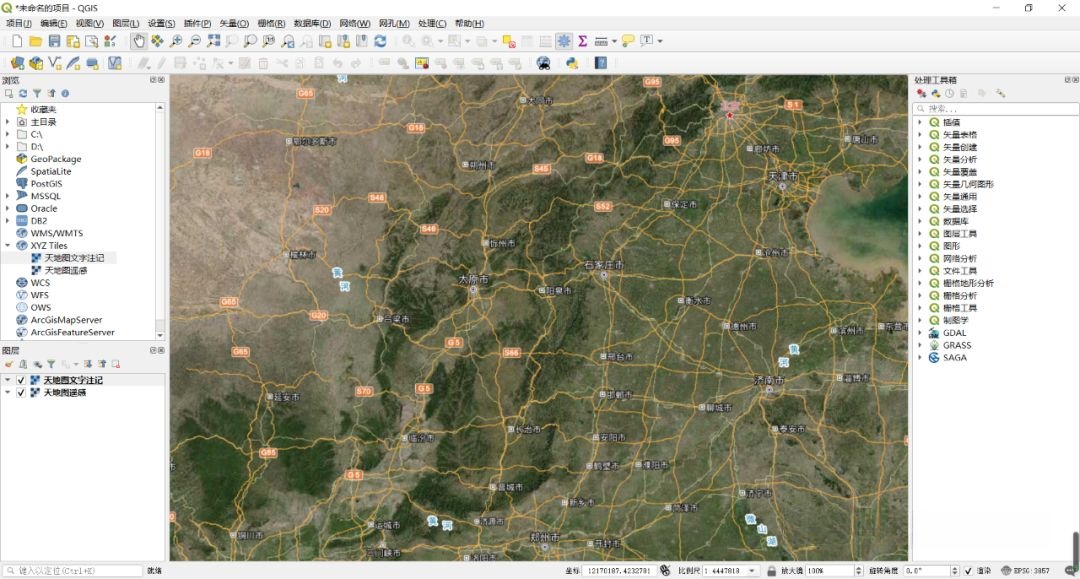Click the Statistical Summary sigma icon

coord(582,41)
